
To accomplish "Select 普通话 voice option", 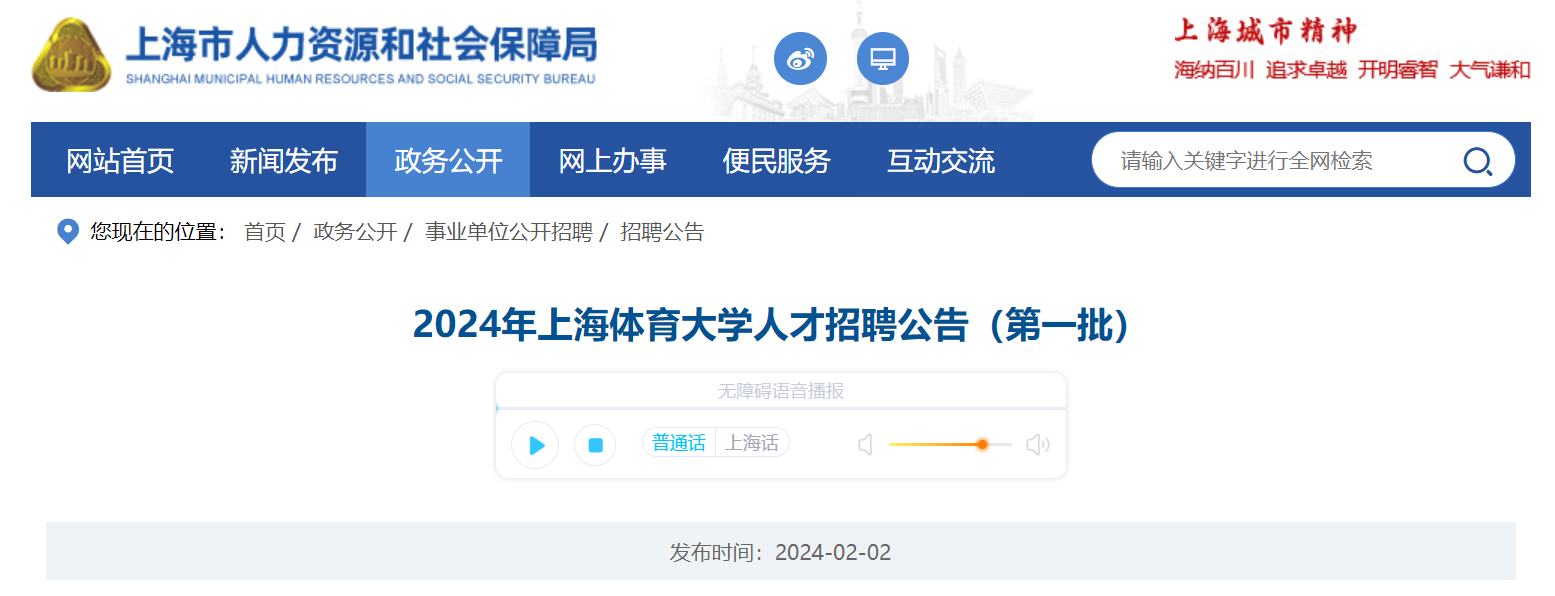I will [679, 443].
